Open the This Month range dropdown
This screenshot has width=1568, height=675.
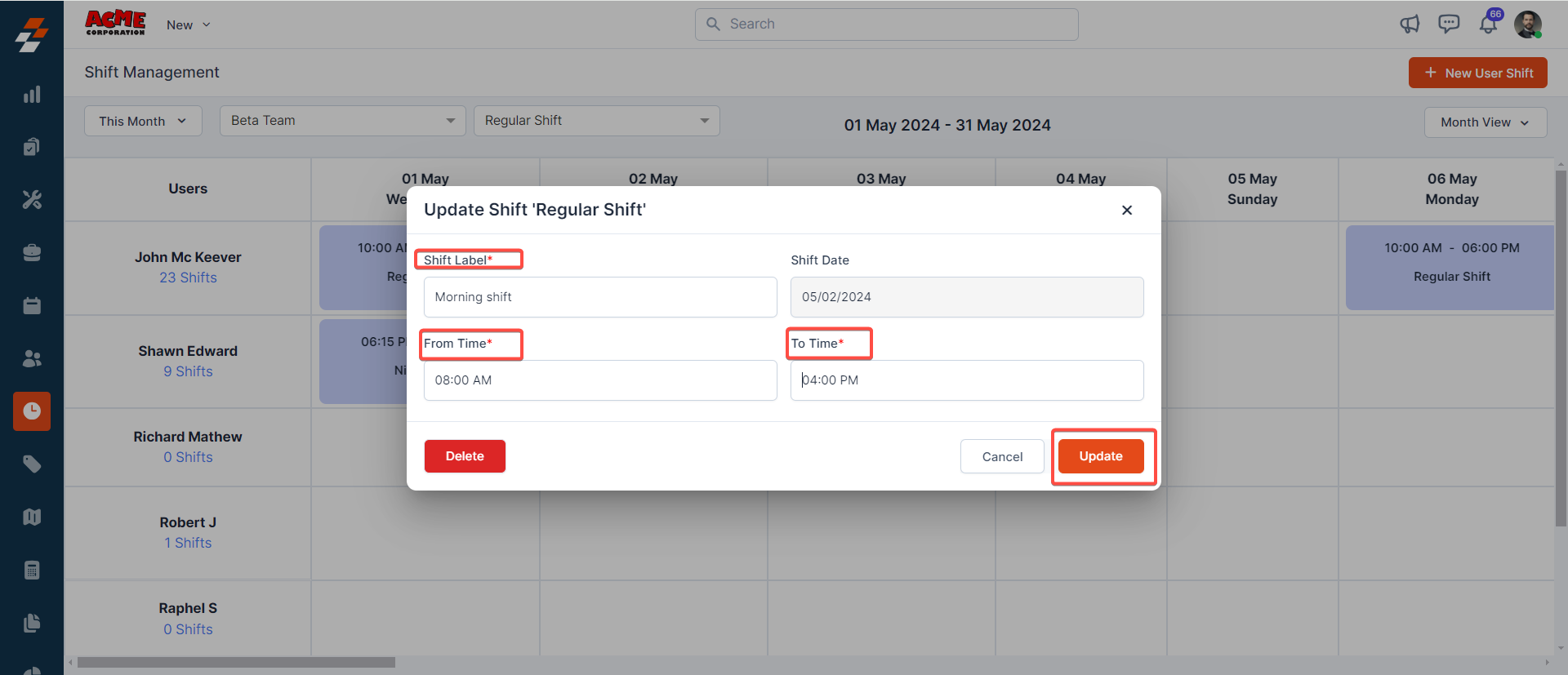coord(143,121)
